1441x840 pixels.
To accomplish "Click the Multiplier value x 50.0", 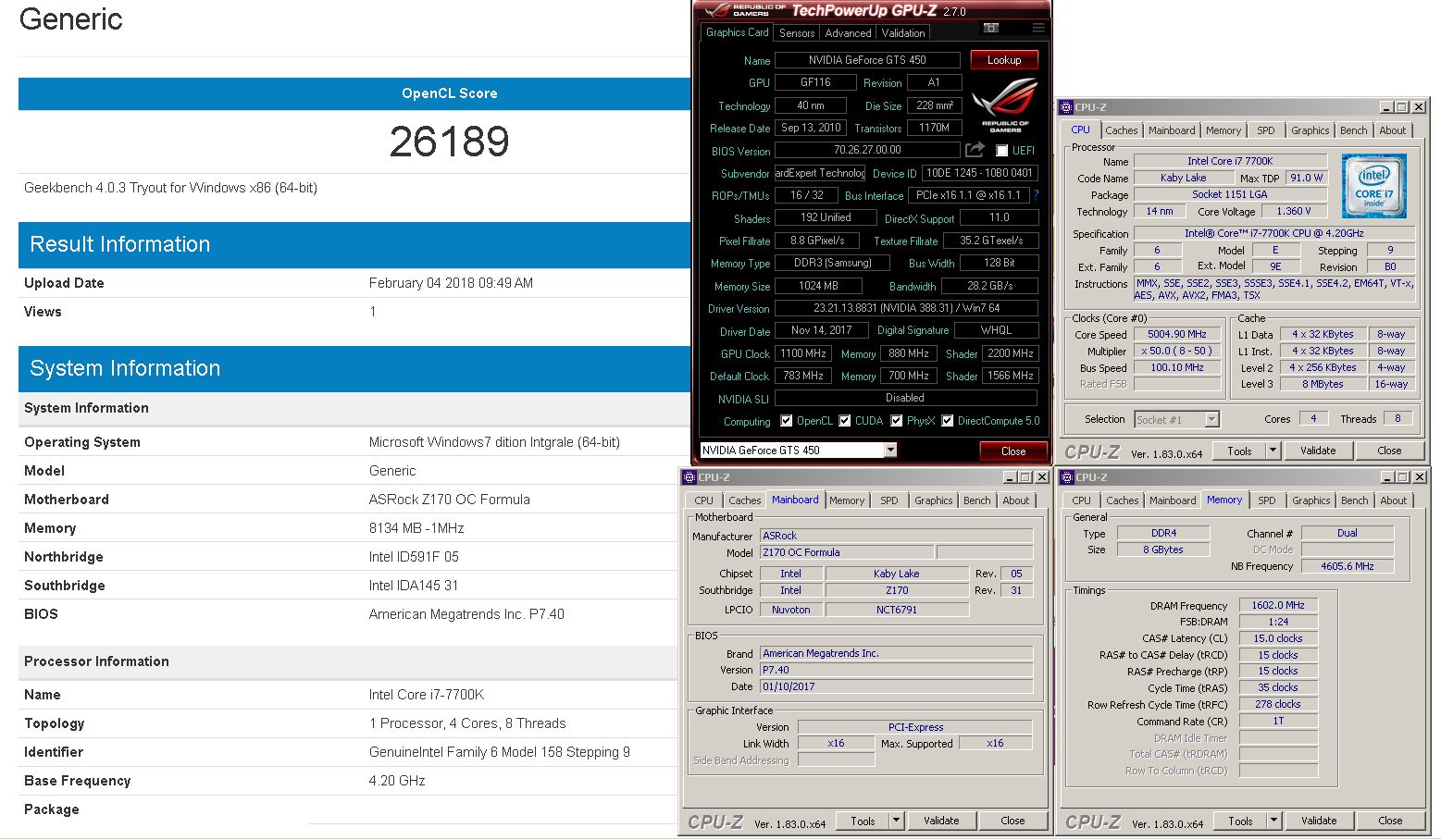I will [1177, 352].
